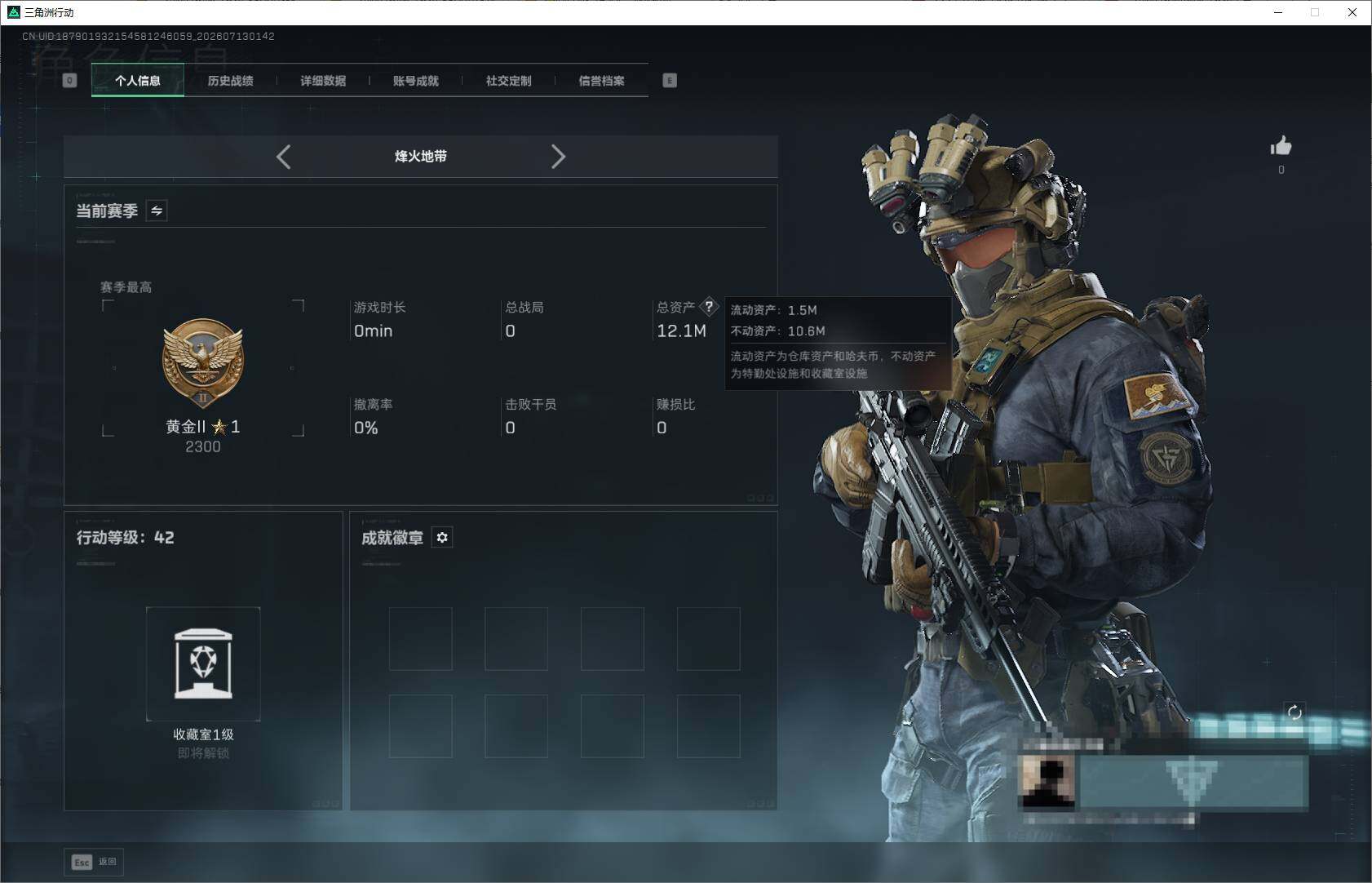
Task: Click the Gold II rank emblem
Action: pyautogui.click(x=203, y=363)
